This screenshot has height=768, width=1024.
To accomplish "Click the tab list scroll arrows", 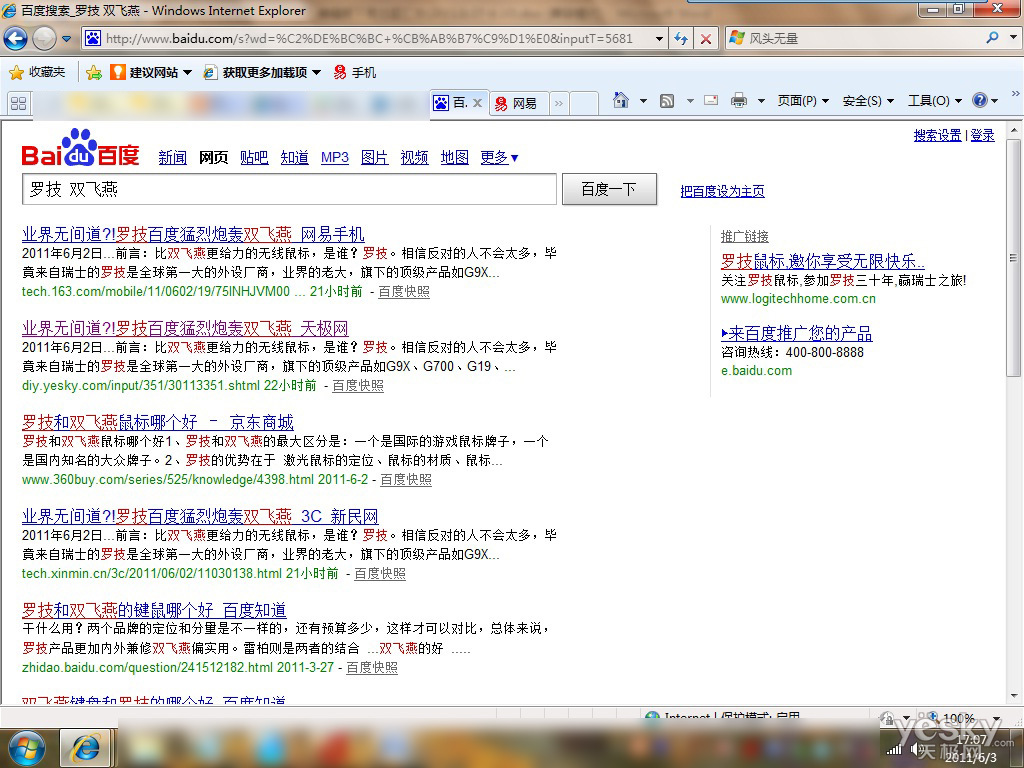I will pyautogui.click(x=558, y=103).
